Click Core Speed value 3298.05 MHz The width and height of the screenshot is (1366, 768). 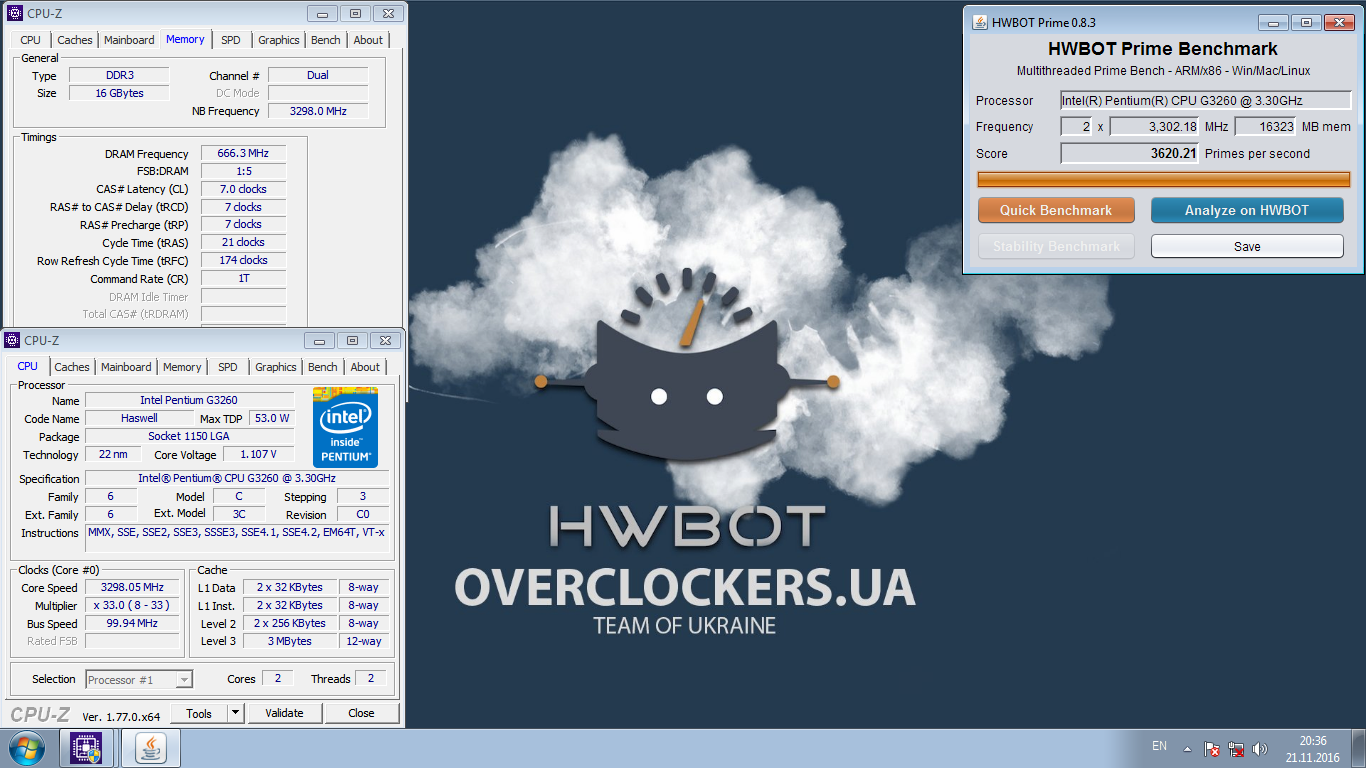(x=132, y=587)
